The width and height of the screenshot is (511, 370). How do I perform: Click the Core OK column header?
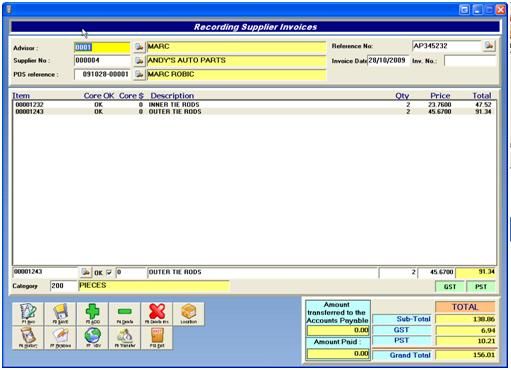pos(99,96)
